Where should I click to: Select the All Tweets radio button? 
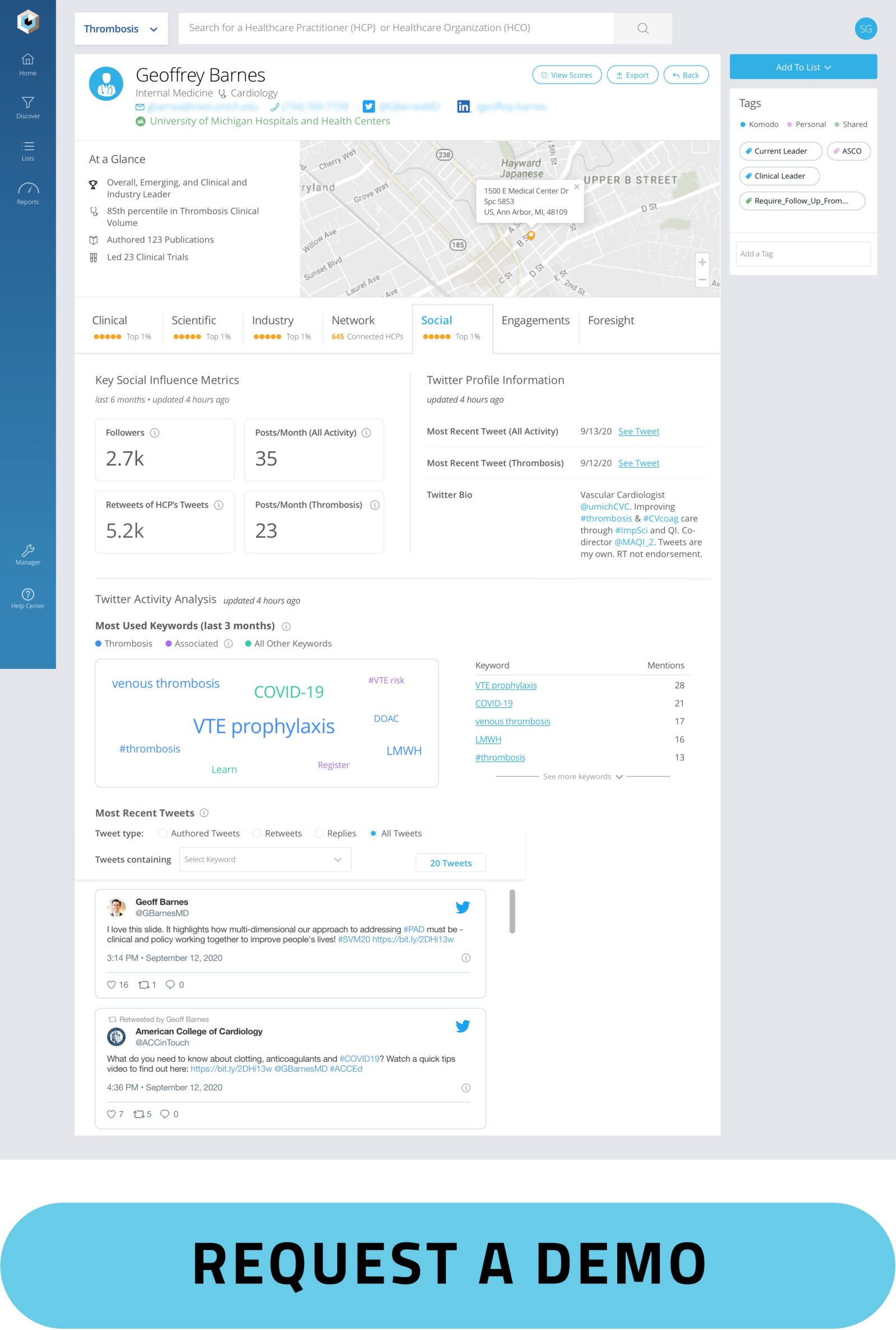pos(373,833)
